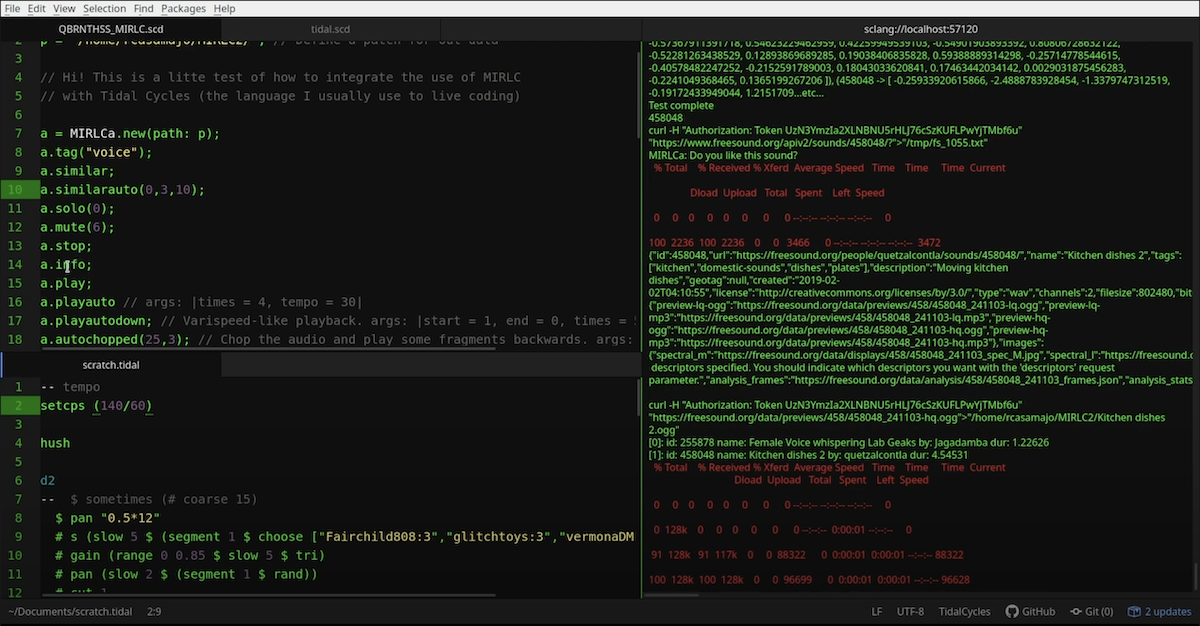Image resolution: width=1200 pixels, height=626 pixels.
Task: Click the setcps (140/60) line
Action: pyautogui.click(x=96, y=405)
